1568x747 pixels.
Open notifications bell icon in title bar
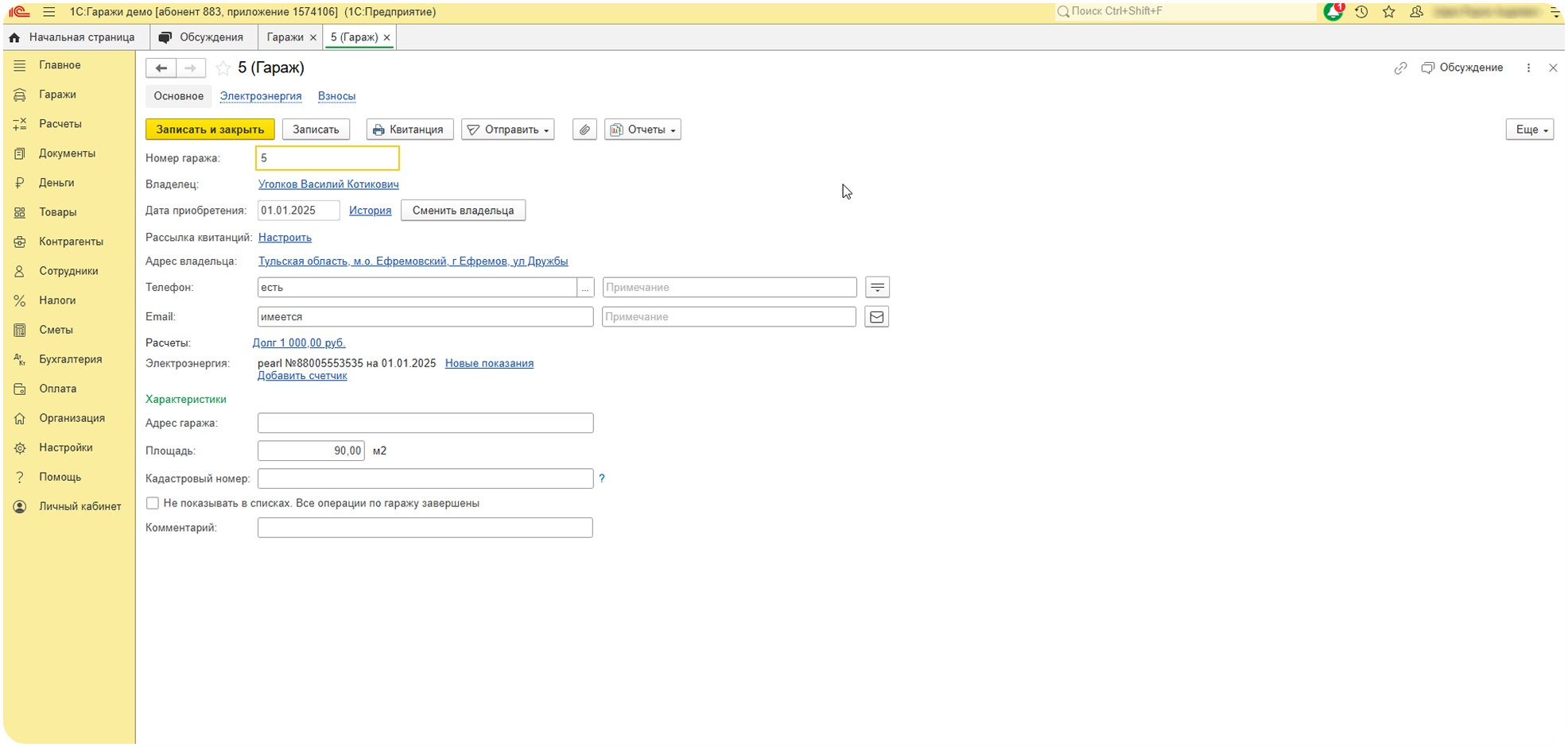coord(1333,12)
